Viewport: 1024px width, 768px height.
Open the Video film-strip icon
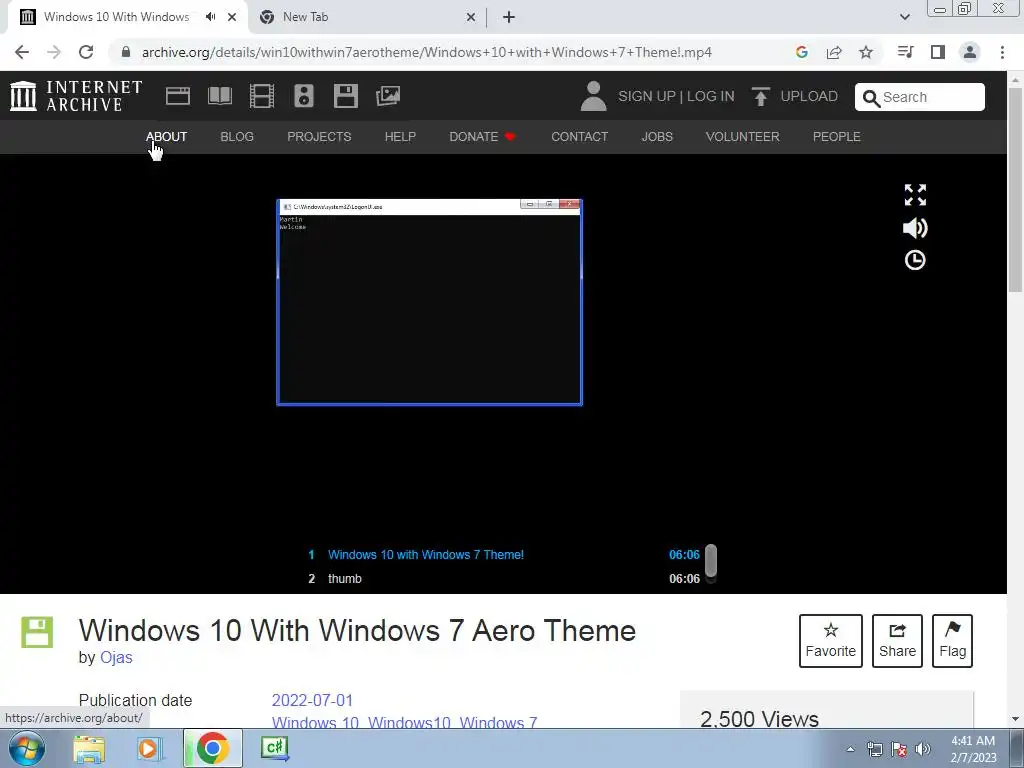click(262, 96)
